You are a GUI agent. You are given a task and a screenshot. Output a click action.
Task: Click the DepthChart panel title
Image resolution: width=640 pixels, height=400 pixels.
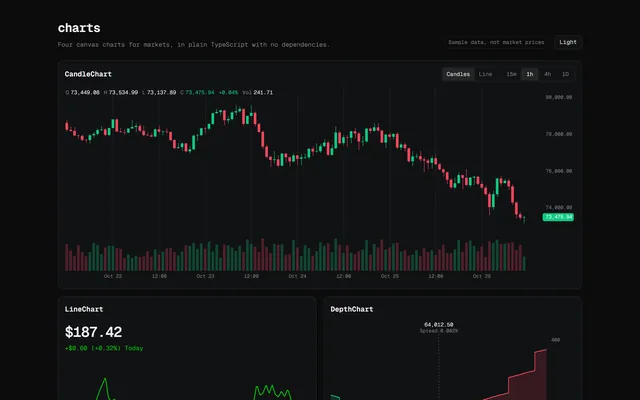pos(352,309)
